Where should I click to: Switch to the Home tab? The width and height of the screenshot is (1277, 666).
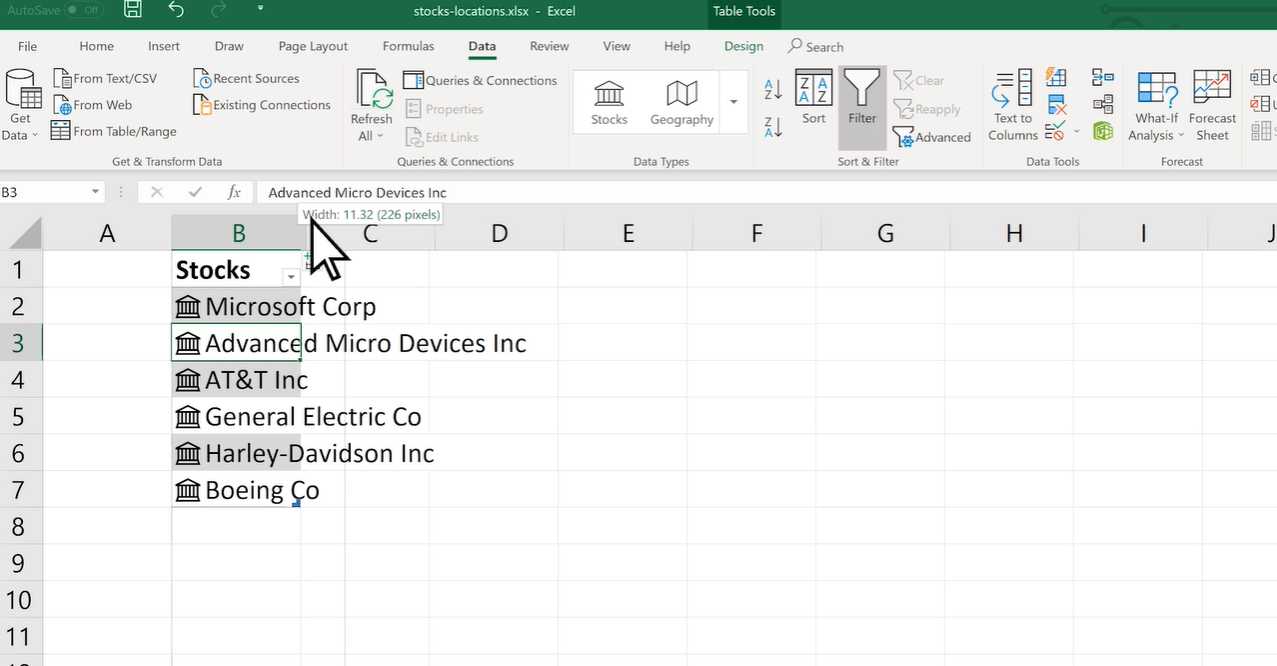tap(97, 46)
